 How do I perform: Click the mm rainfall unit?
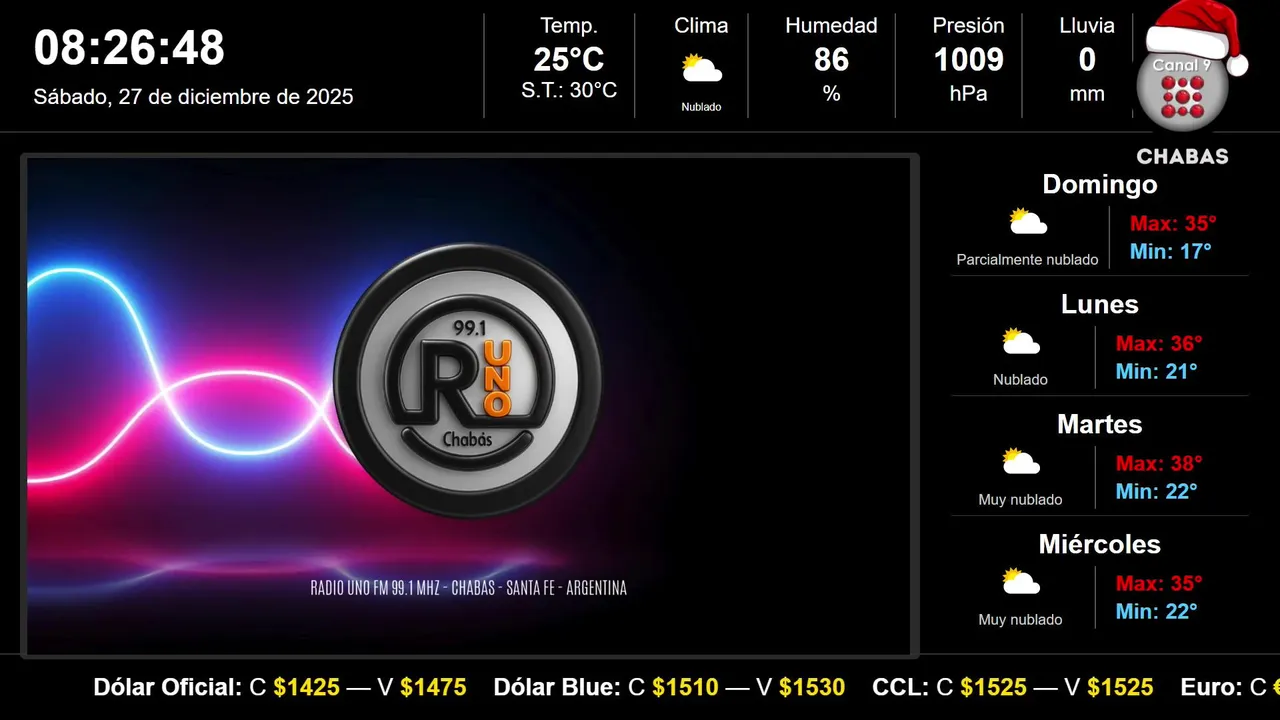1087,94
